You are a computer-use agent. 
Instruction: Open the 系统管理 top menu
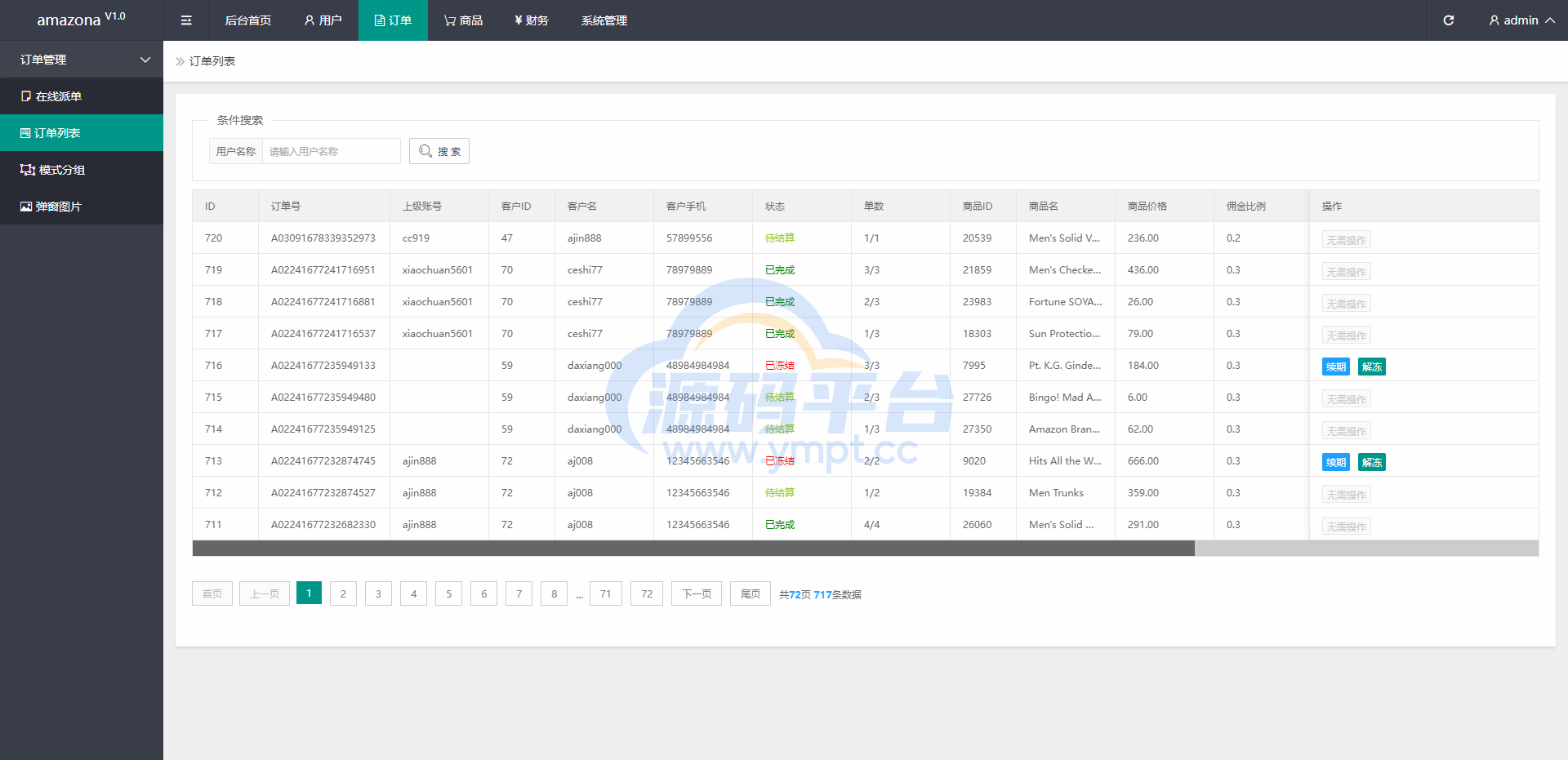pos(604,20)
